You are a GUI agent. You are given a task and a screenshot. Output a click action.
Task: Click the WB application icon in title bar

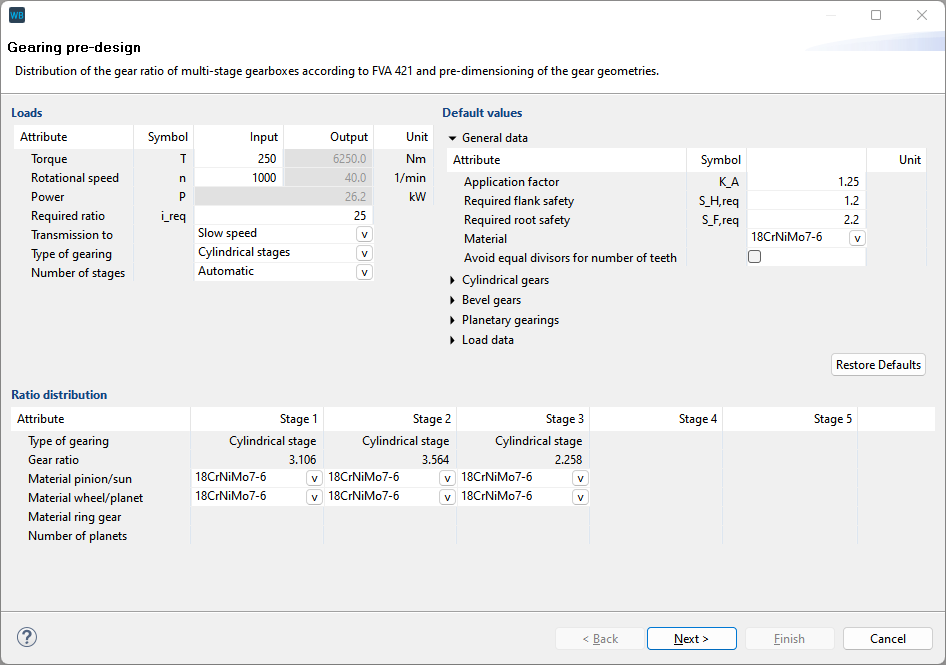click(17, 15)
